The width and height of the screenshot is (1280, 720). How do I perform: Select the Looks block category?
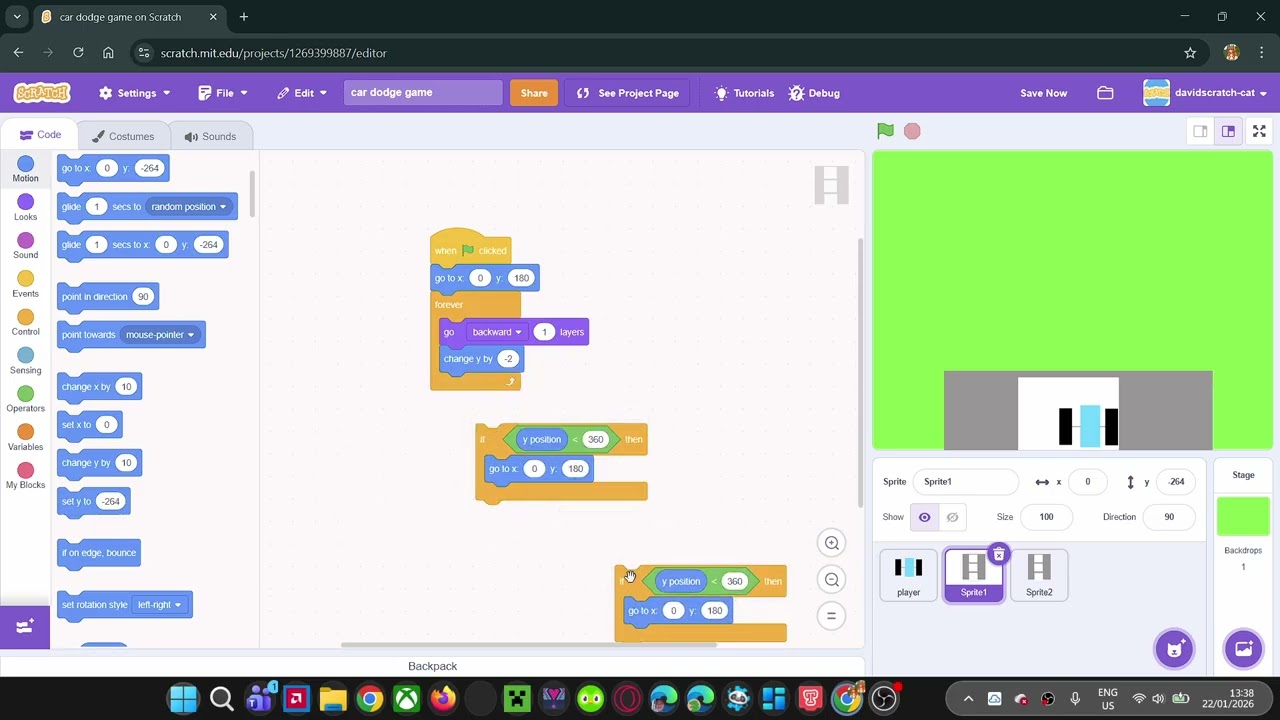coord(26,208)
